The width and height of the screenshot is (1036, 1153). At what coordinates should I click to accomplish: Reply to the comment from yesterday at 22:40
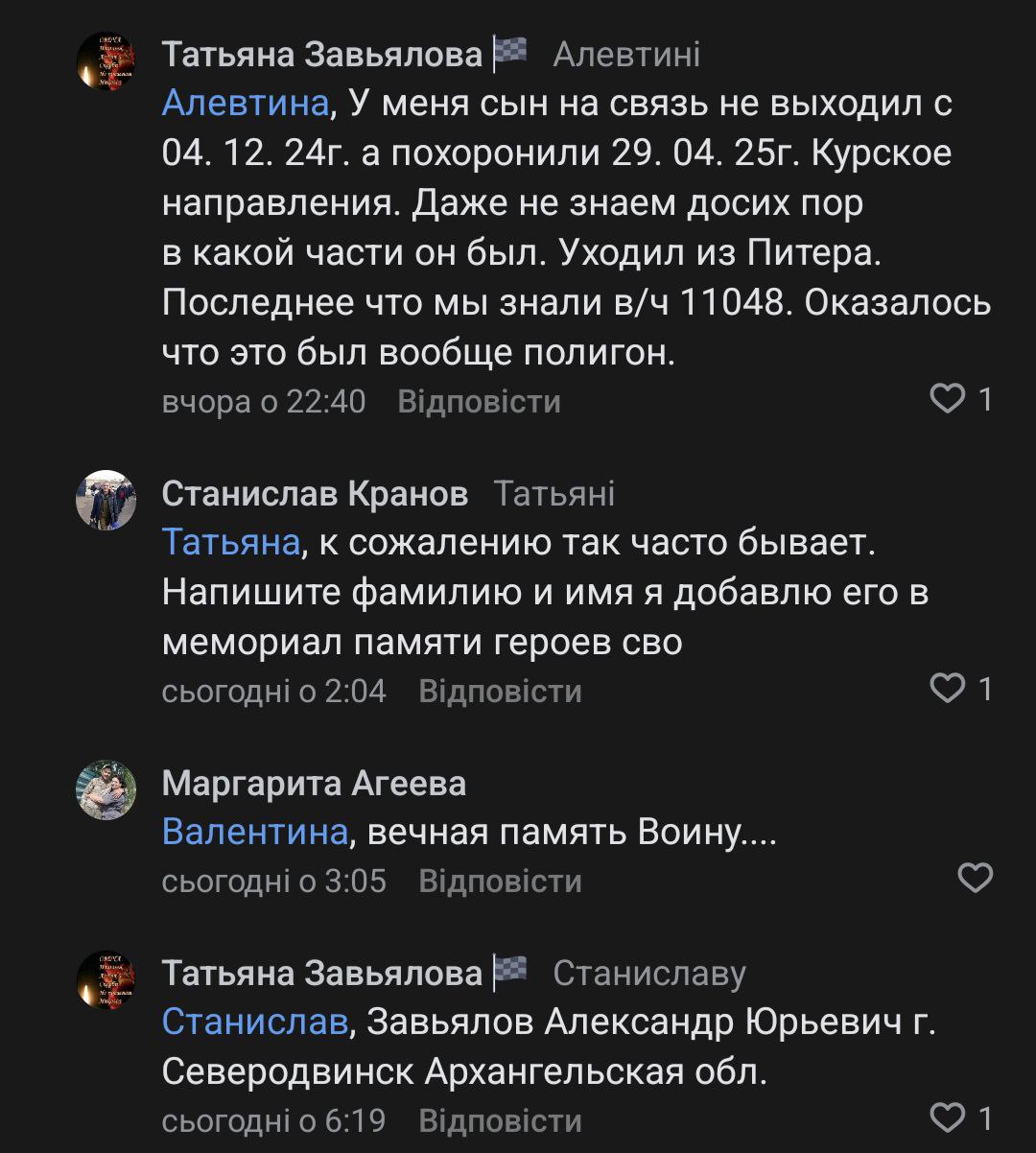pyautogui.click(x=479, y=401)
